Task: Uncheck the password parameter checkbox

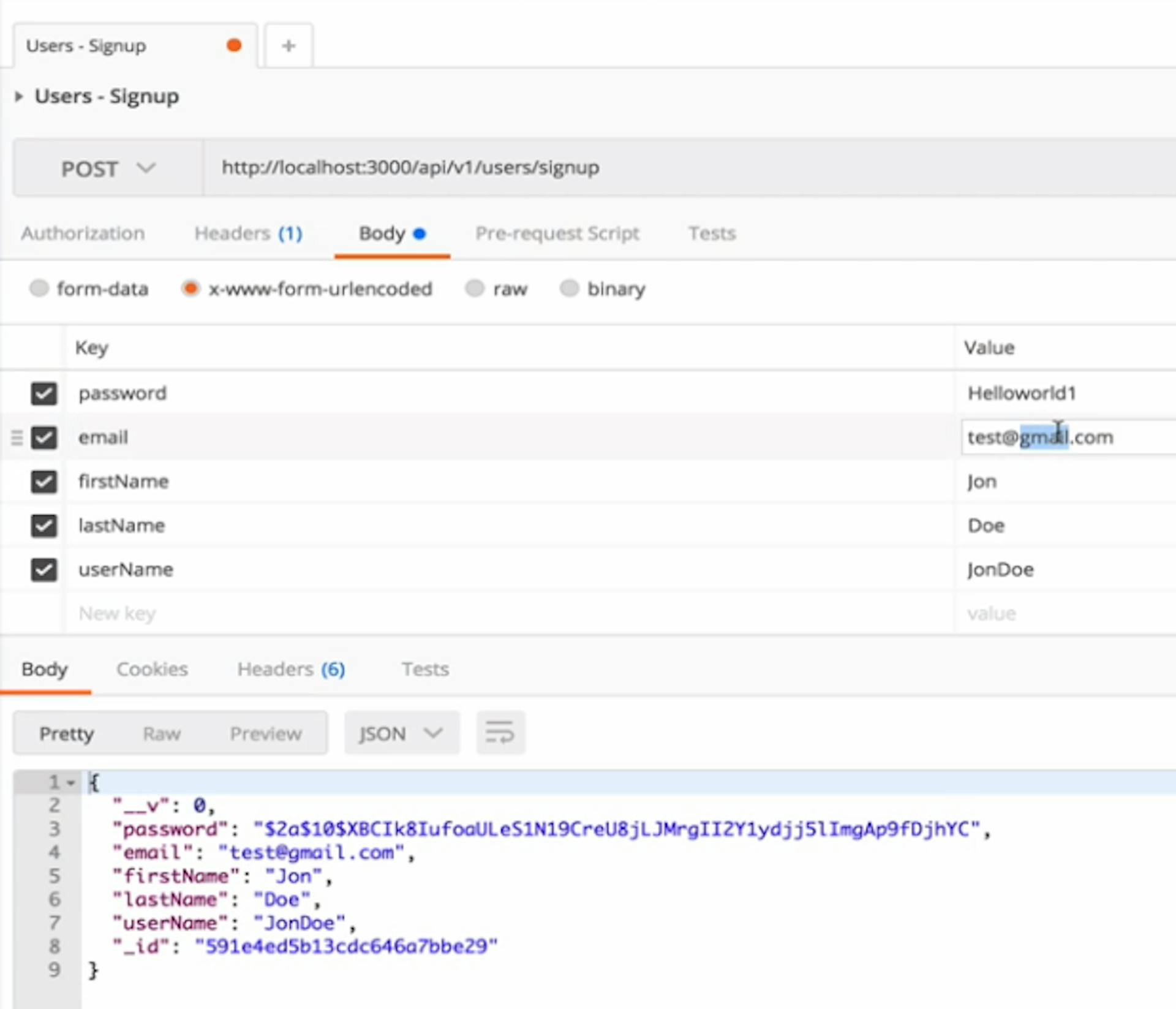Action: point(43,393)
